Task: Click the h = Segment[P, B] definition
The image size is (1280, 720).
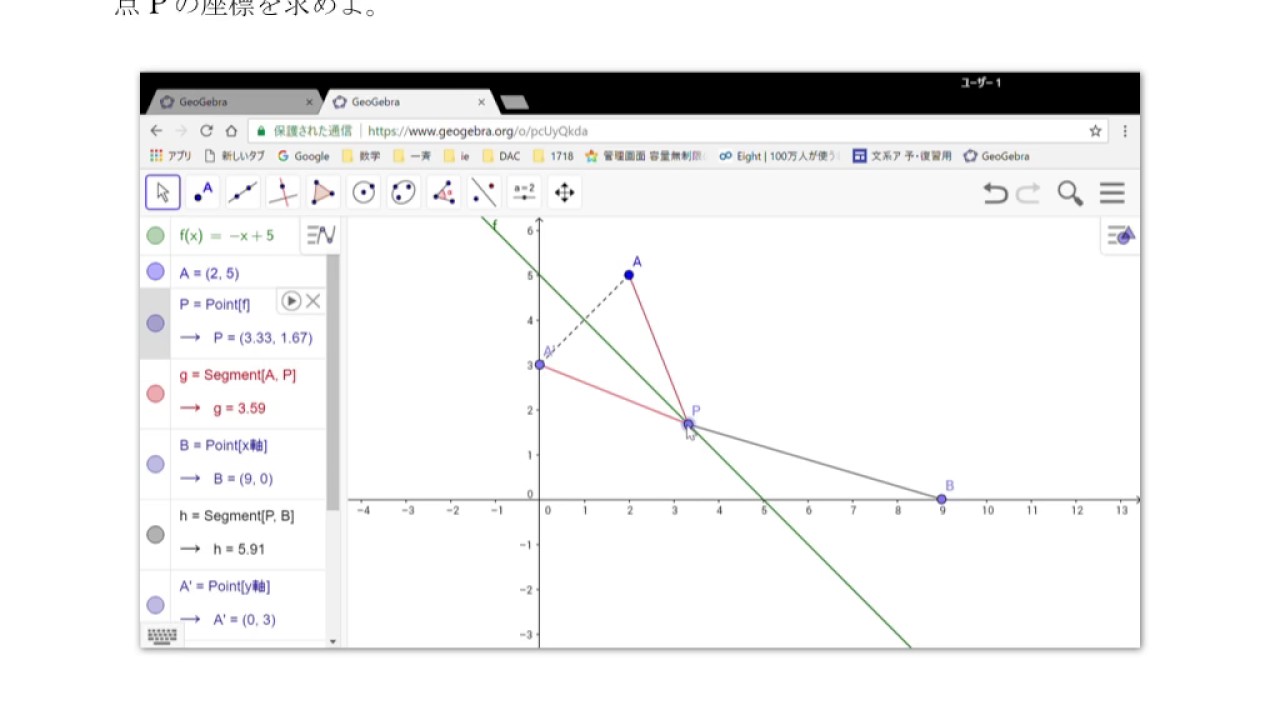Action: [x=237, y=516]
